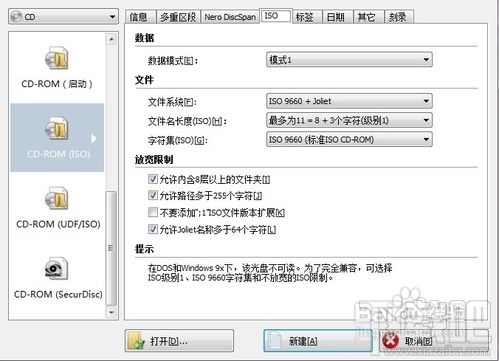Click the 放宽限制 section heading

(154, 160)
